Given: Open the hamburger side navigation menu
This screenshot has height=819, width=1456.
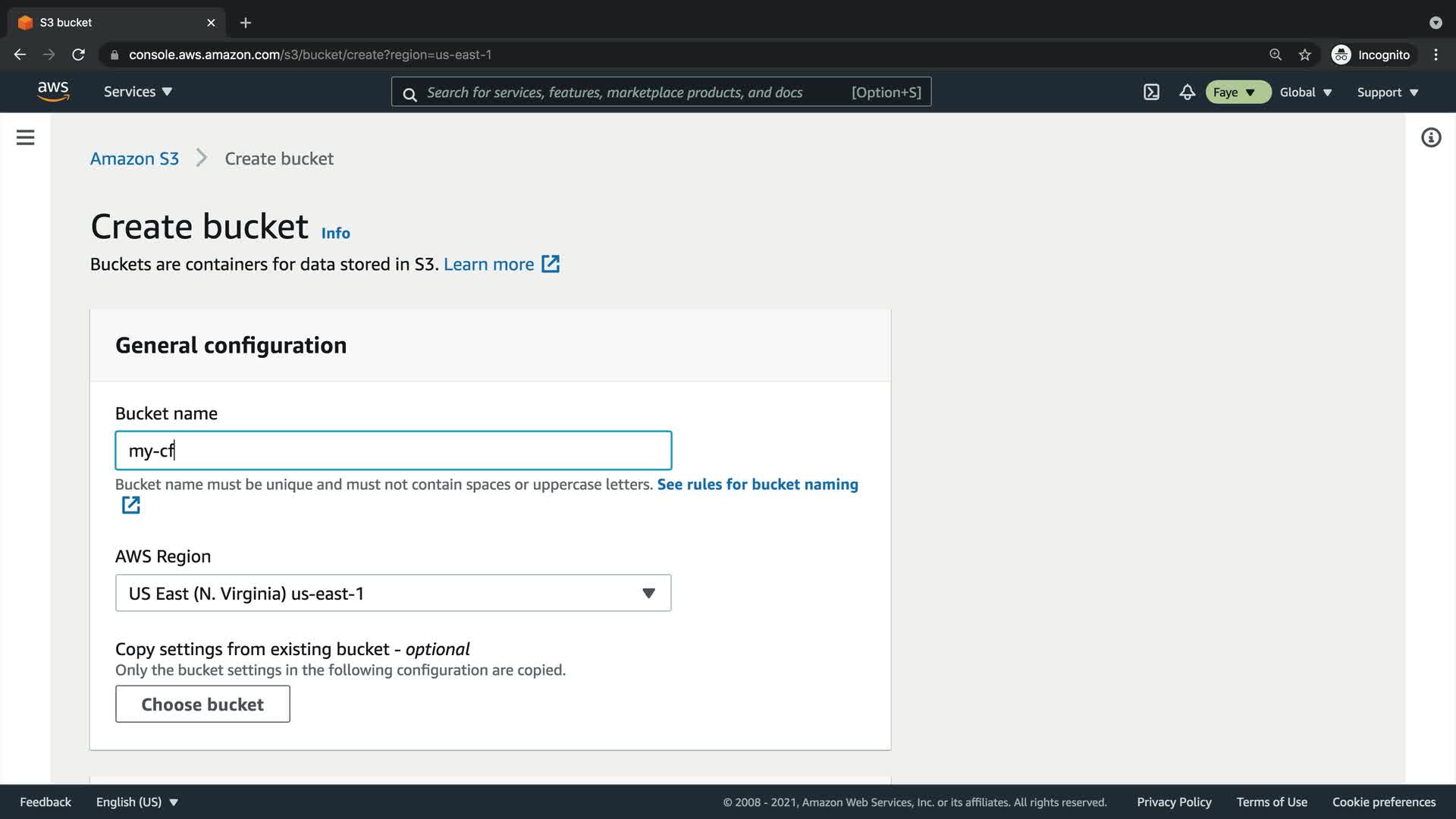Looking at the screenshot, I should (x=25, y=137).
